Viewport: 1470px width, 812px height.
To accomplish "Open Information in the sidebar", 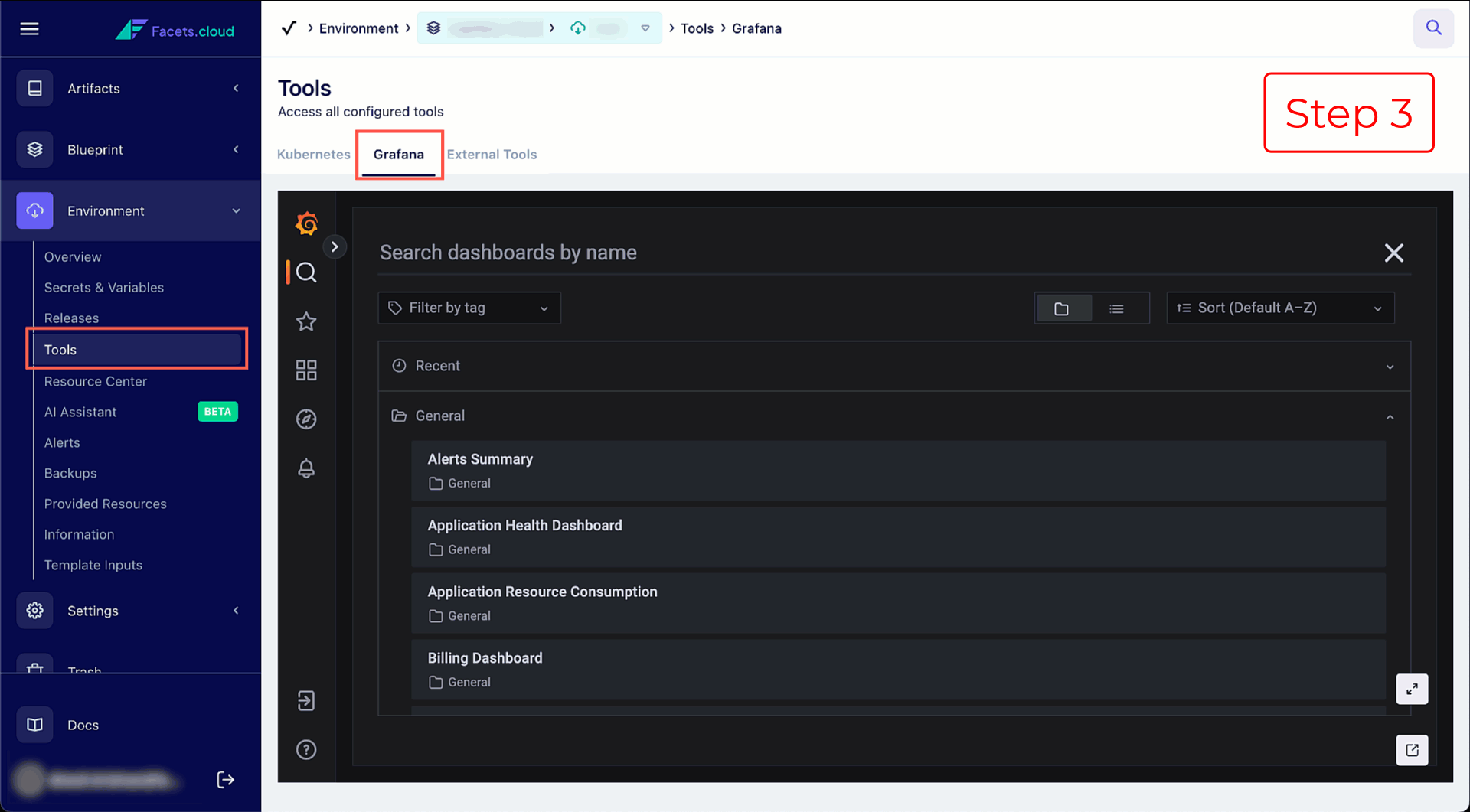I will [x=79, y=534].
